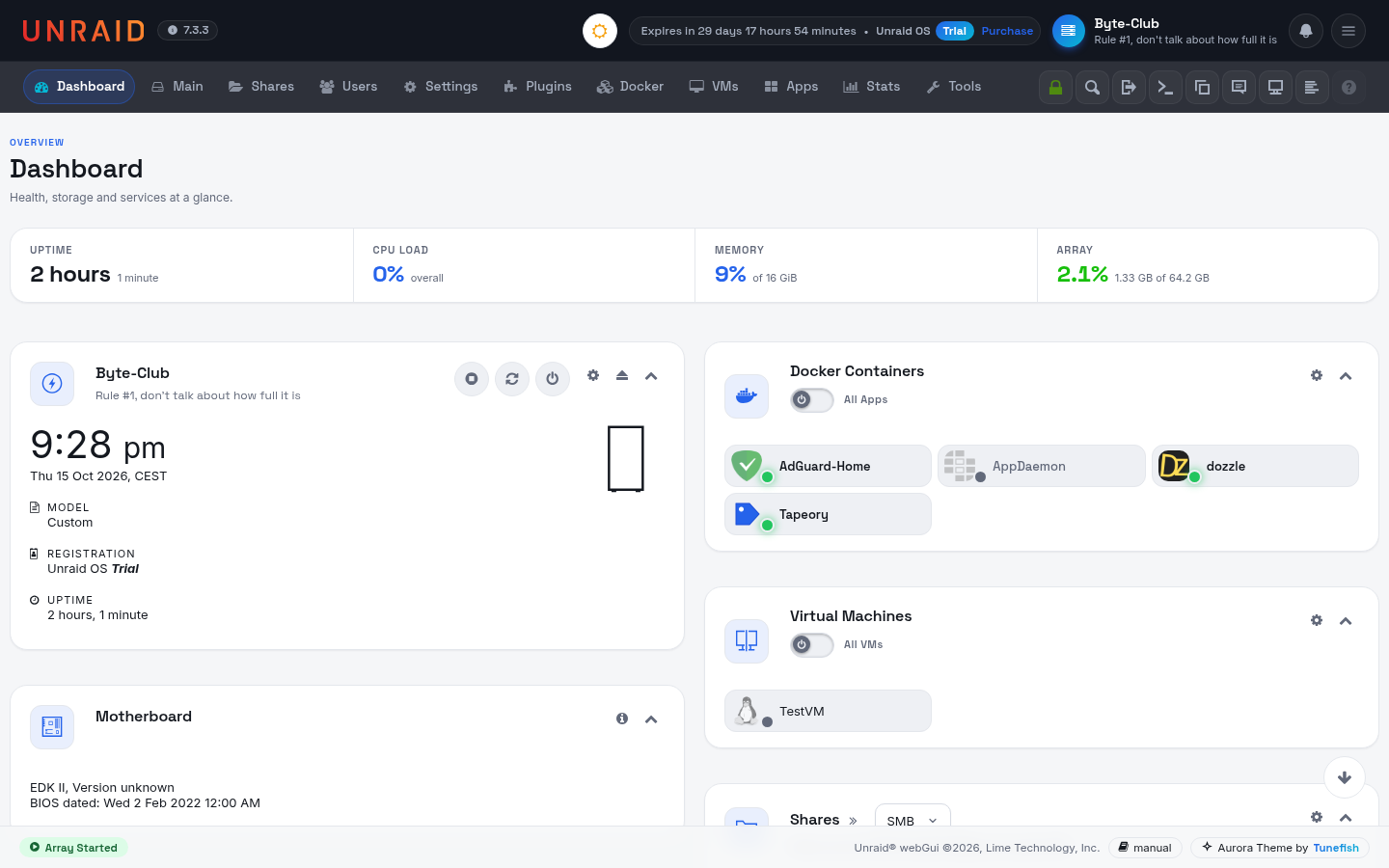This screenshot has width=1389, height=868.
Task: Click the eject icon in Byte-Club card
Action: coord(622,375)
